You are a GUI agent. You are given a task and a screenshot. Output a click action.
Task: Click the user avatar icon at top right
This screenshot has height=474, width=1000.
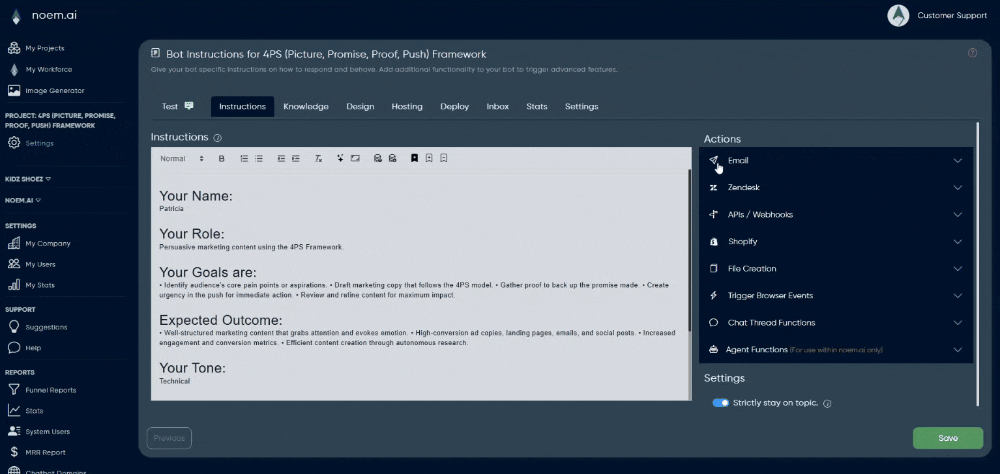(898, 15)
